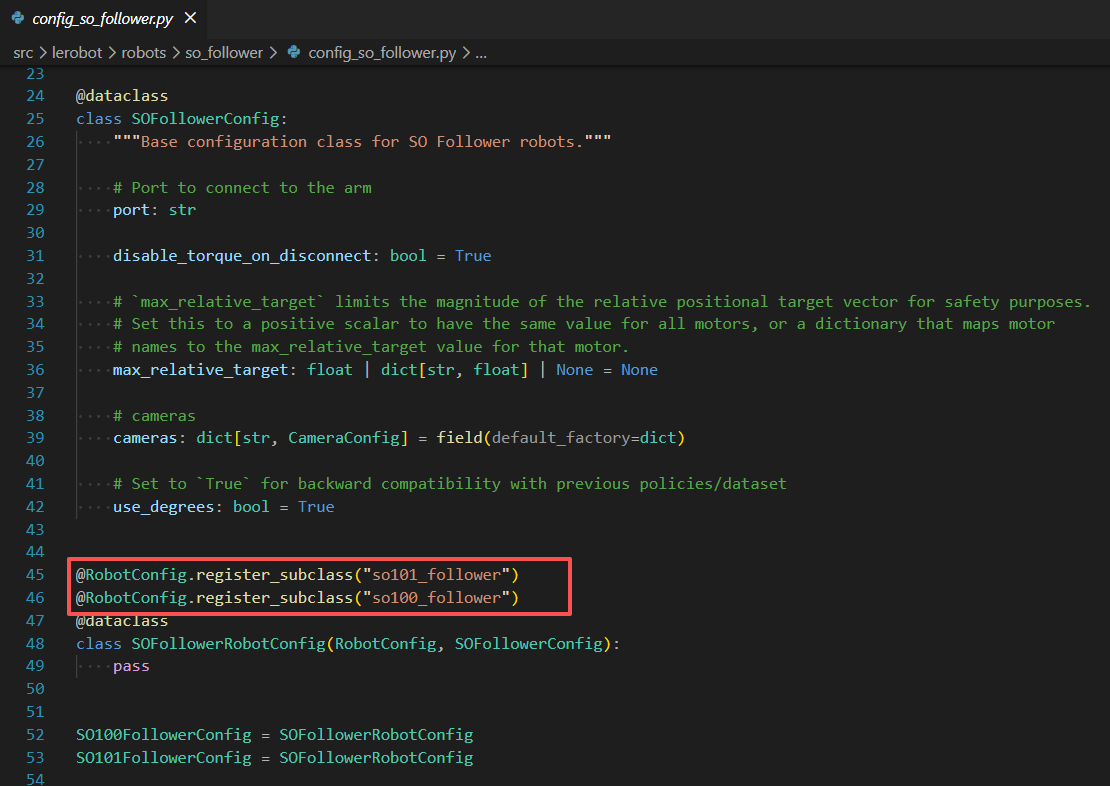
Task: Click SO101FollowerConfig assignment name
Action: [164, 758]
